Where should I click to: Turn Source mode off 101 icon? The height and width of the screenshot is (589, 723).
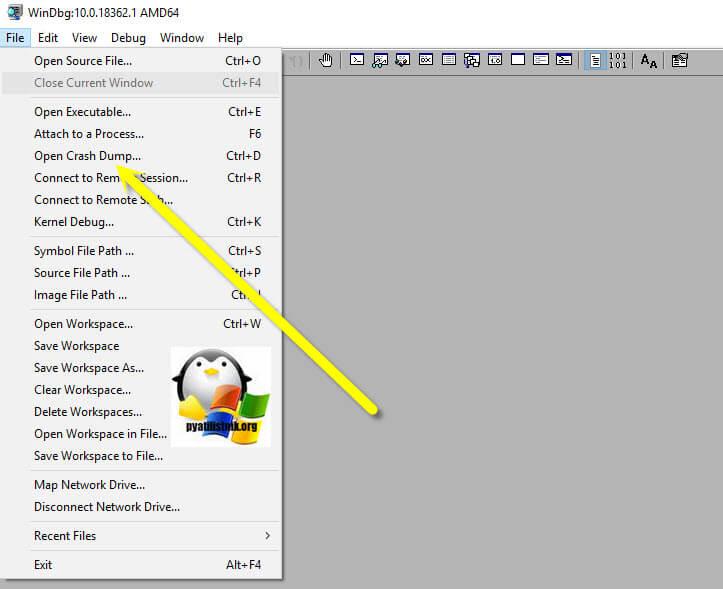[x=617, y=60]
